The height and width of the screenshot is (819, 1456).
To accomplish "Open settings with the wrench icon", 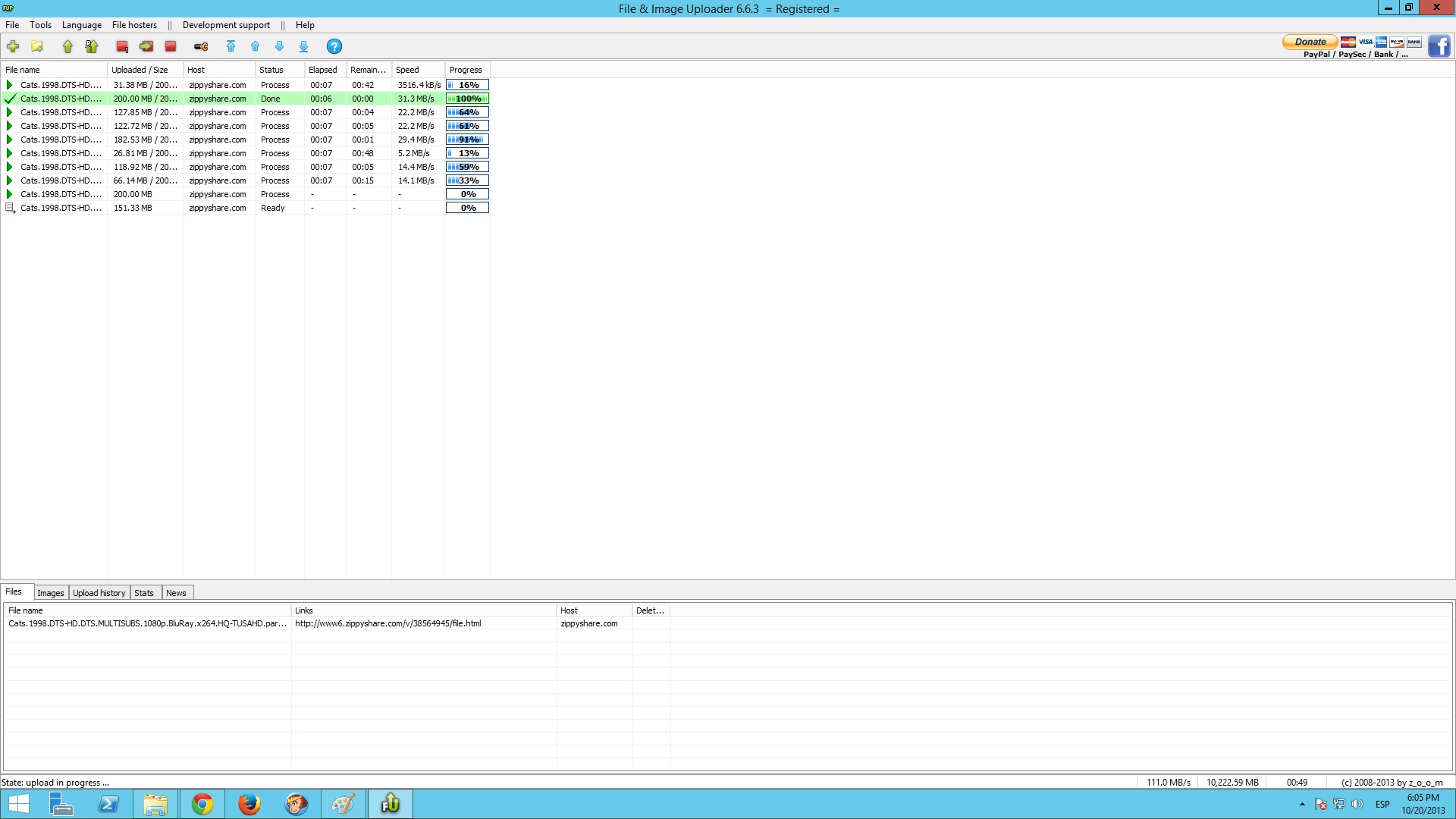I will 201,47.
